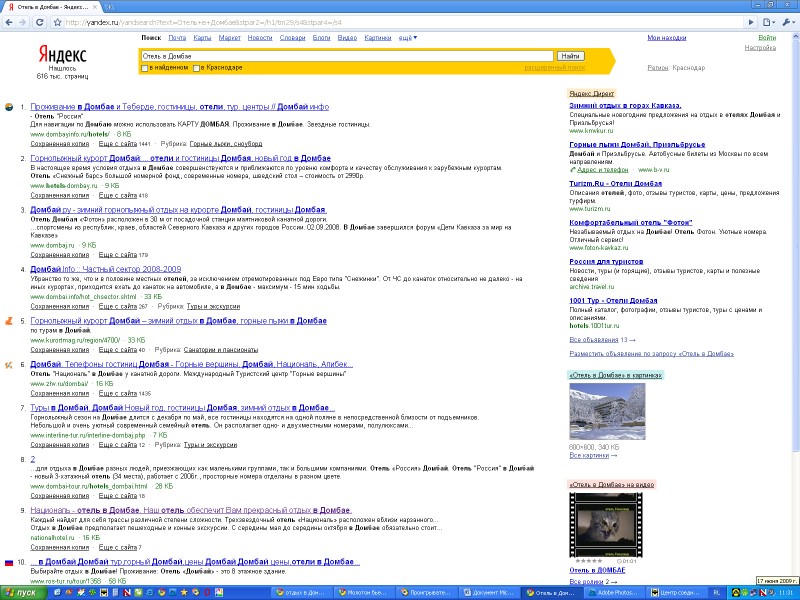Click the favicon beside search result 1
The width and height of the screenshot is (800, 600).
[x=9, y=106]
